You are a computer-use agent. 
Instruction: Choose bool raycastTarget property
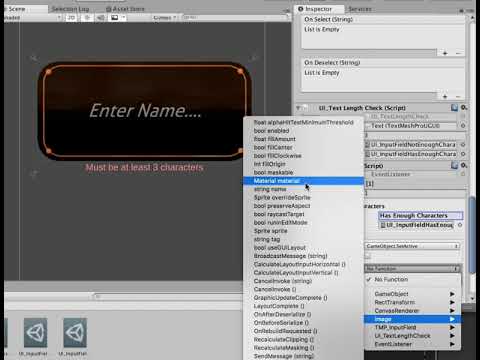(303, 214)
